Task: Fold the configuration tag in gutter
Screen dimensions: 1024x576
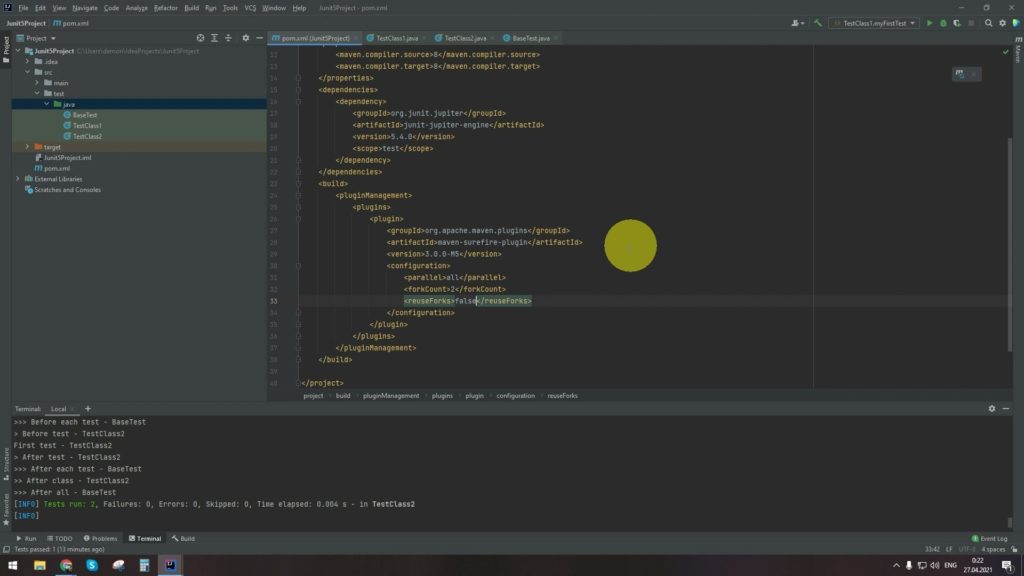Action: click(298, 266)
